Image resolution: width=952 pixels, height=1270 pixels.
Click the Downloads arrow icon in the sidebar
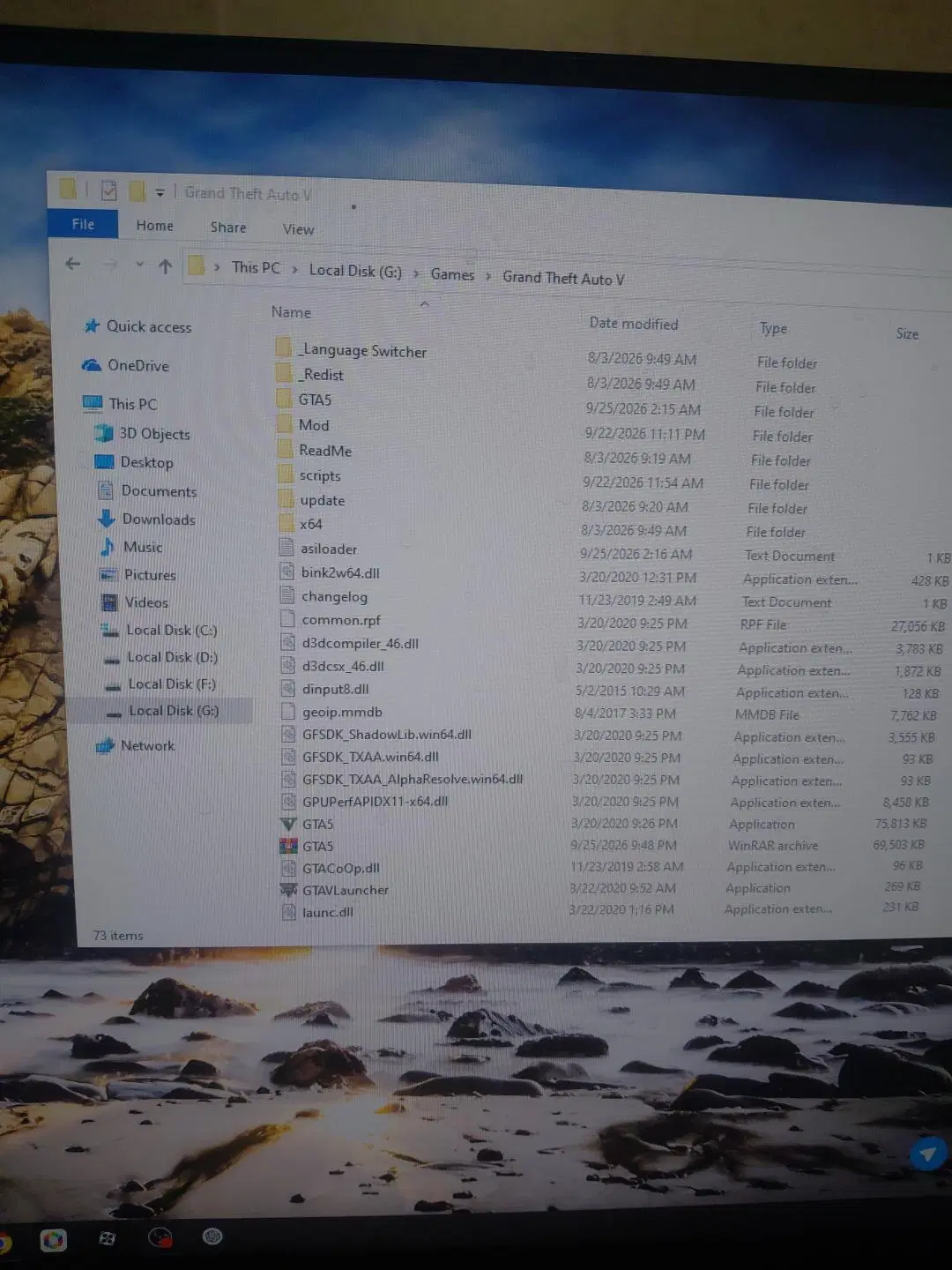[107, 519]
